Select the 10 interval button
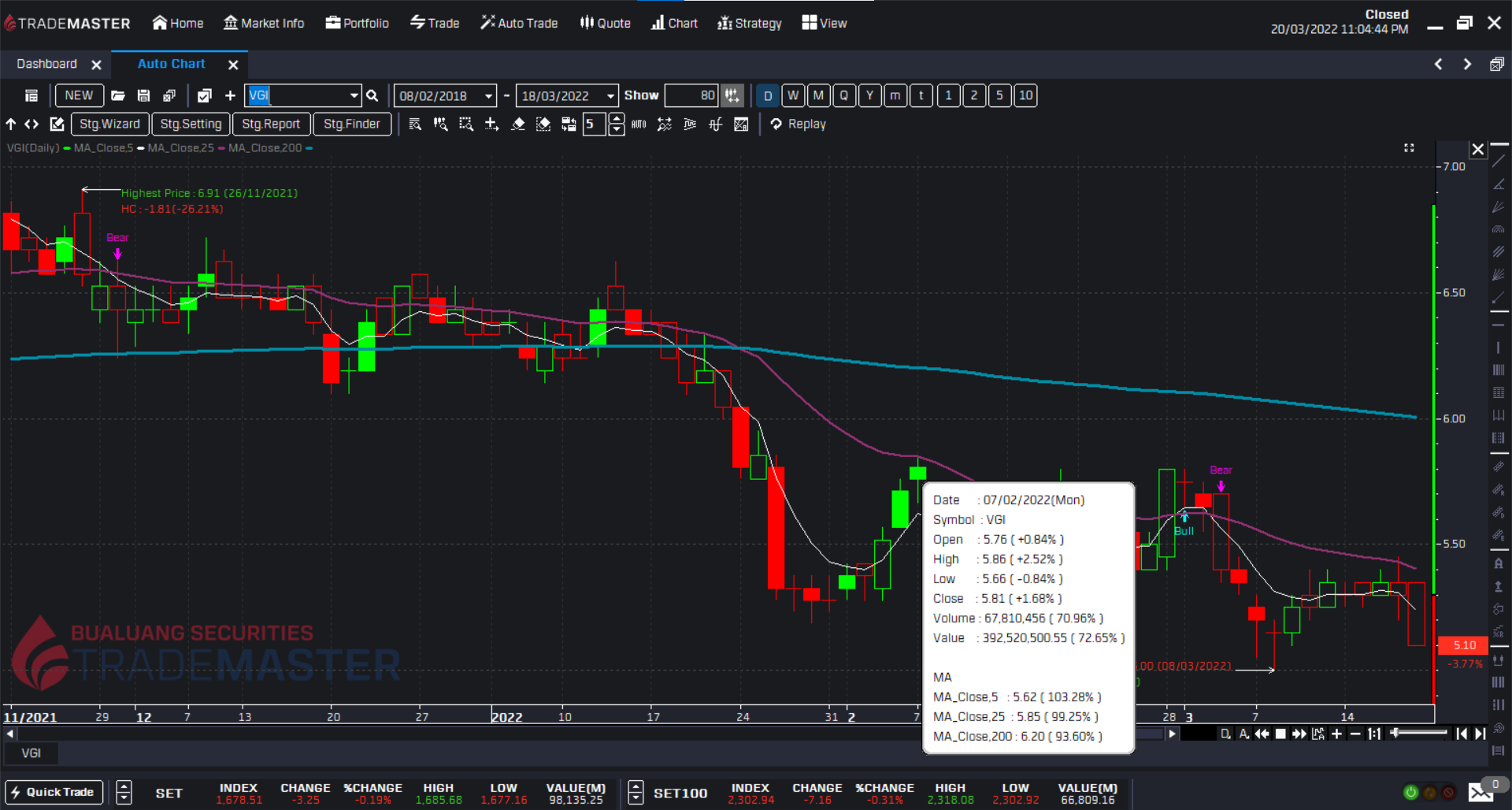 click(1025, 95)
